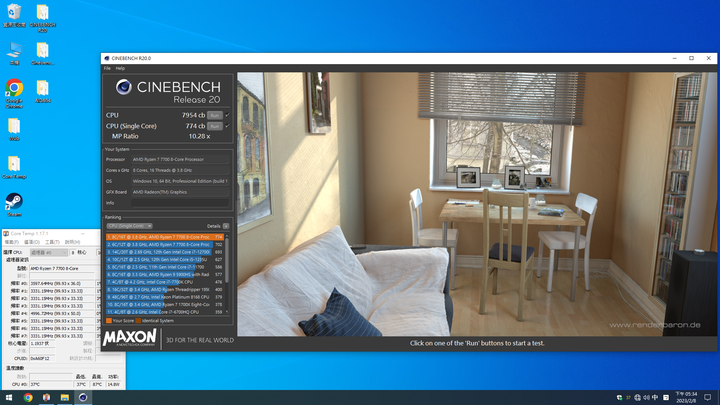
Task: Click Core Temp frequency #4 value 4996.72MHz
Action: [62, 313]
